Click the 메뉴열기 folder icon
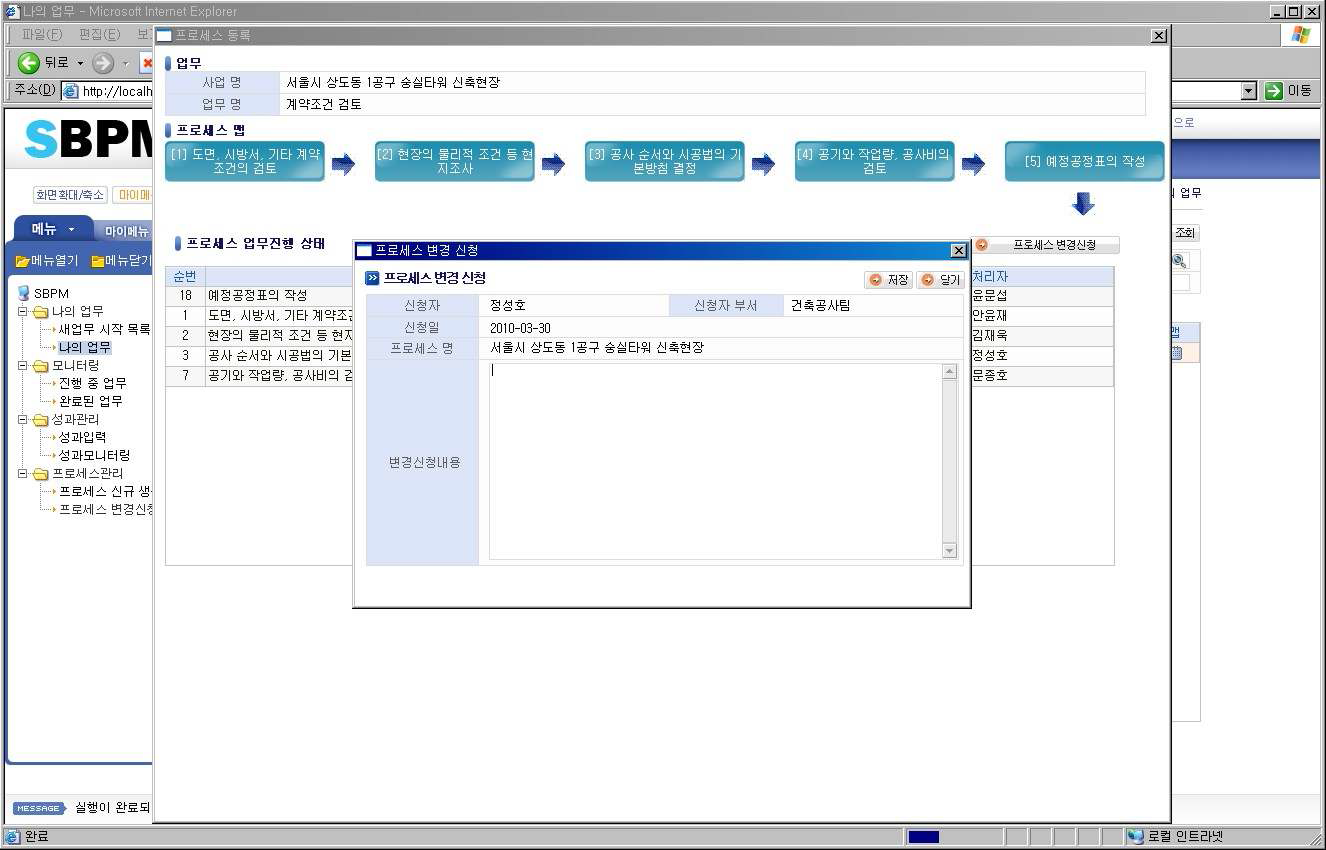The height and width of the screenshot is (850, 1326). [x=22, y=261]
